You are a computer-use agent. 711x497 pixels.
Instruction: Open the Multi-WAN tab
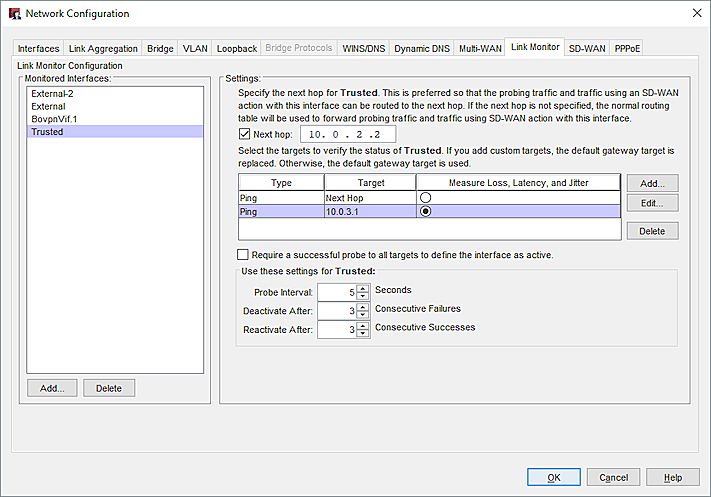coord(480,49)
